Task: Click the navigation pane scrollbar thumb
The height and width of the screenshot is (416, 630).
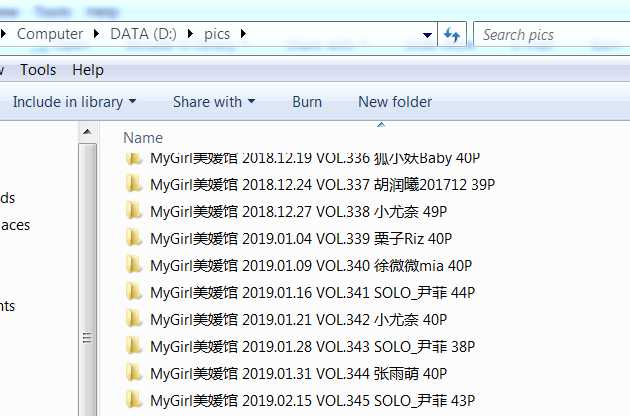Action: 87,280
